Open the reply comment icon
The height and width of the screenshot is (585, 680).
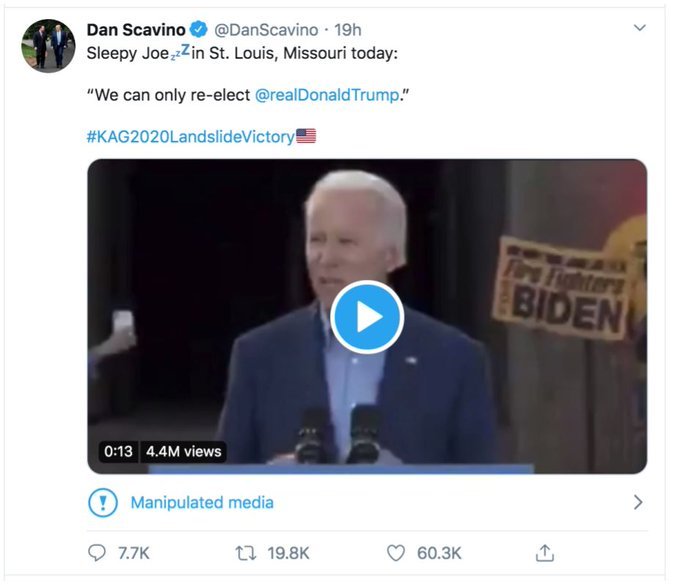pyautogui.click(x=97, y=553)
